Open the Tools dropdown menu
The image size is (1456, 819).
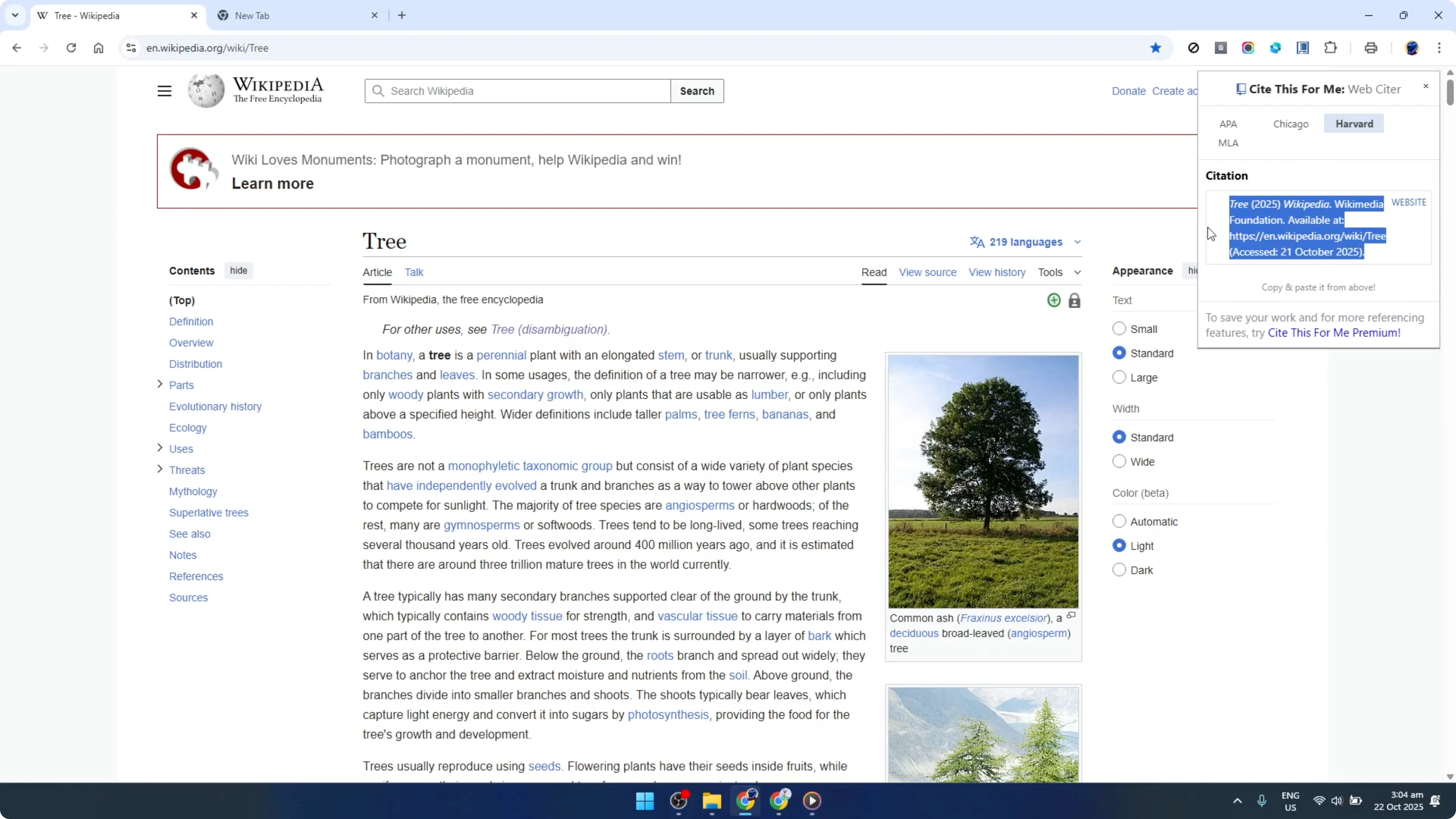pyautogui.click(x=1059, y=273)
